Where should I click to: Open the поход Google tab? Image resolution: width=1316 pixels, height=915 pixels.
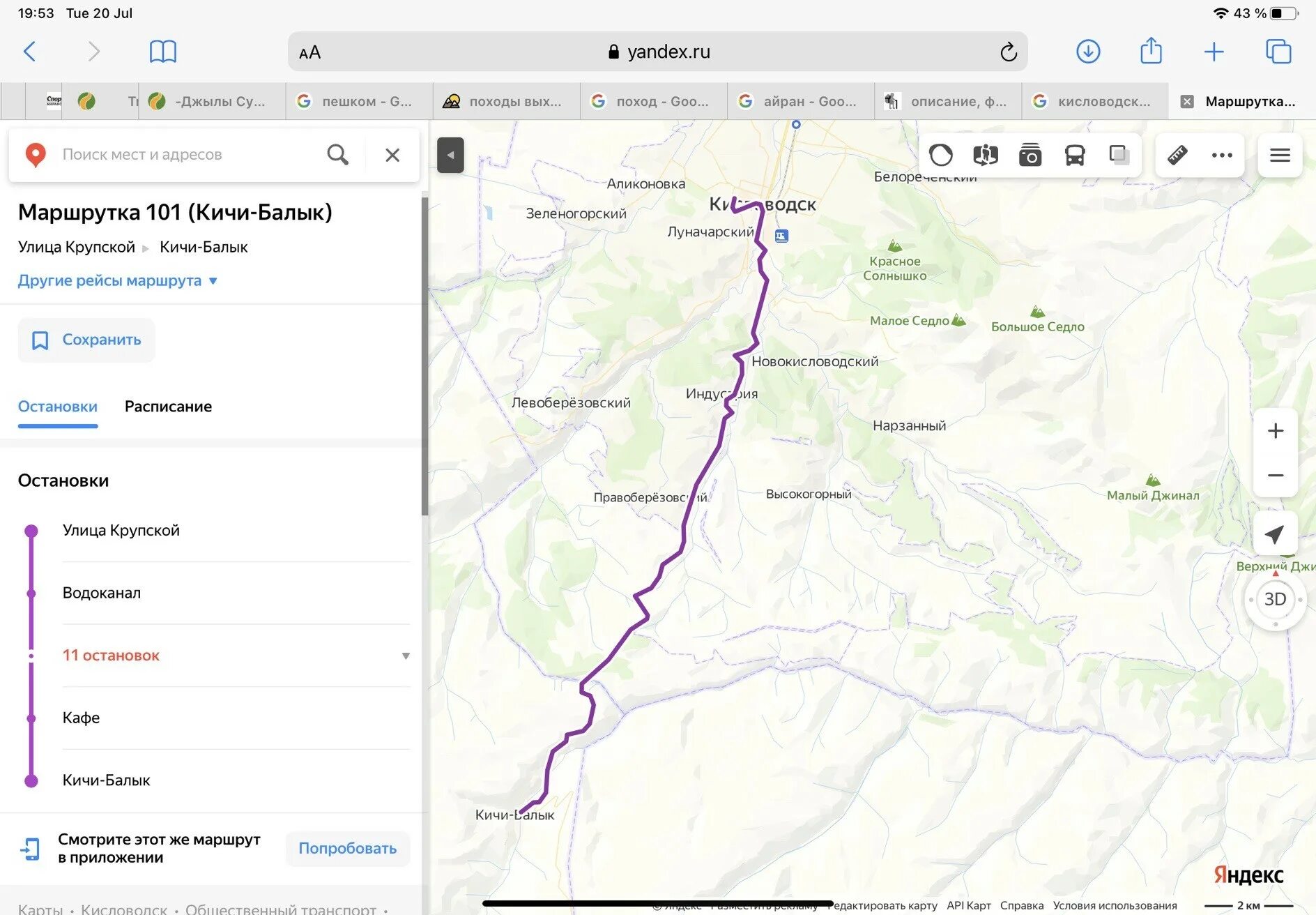pos(654,102)
